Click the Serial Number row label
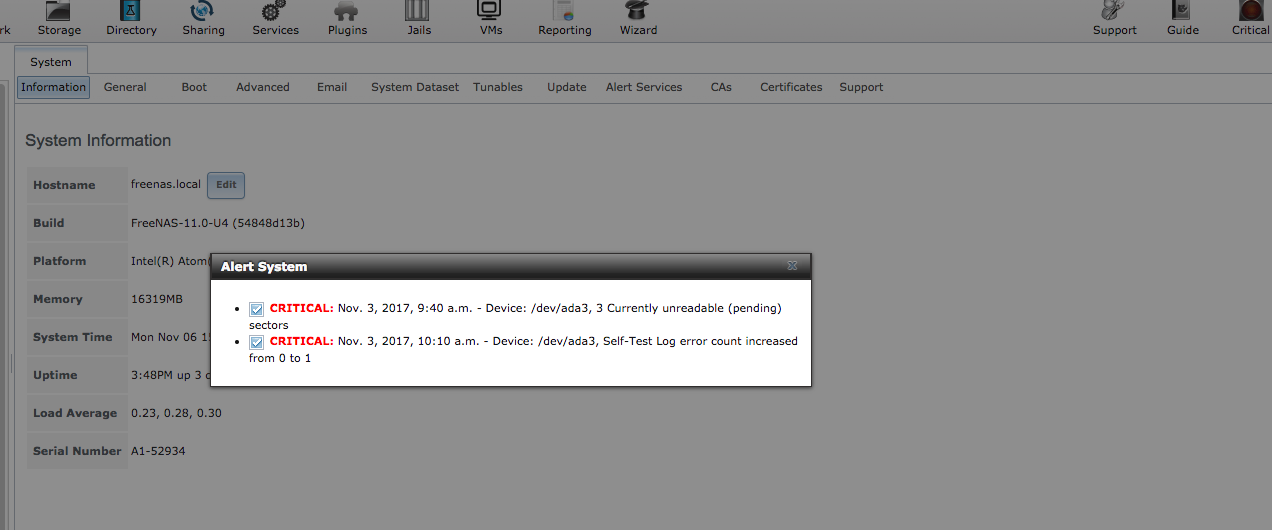The height and width of the screenshot is (530, 1272). (77, 451)
